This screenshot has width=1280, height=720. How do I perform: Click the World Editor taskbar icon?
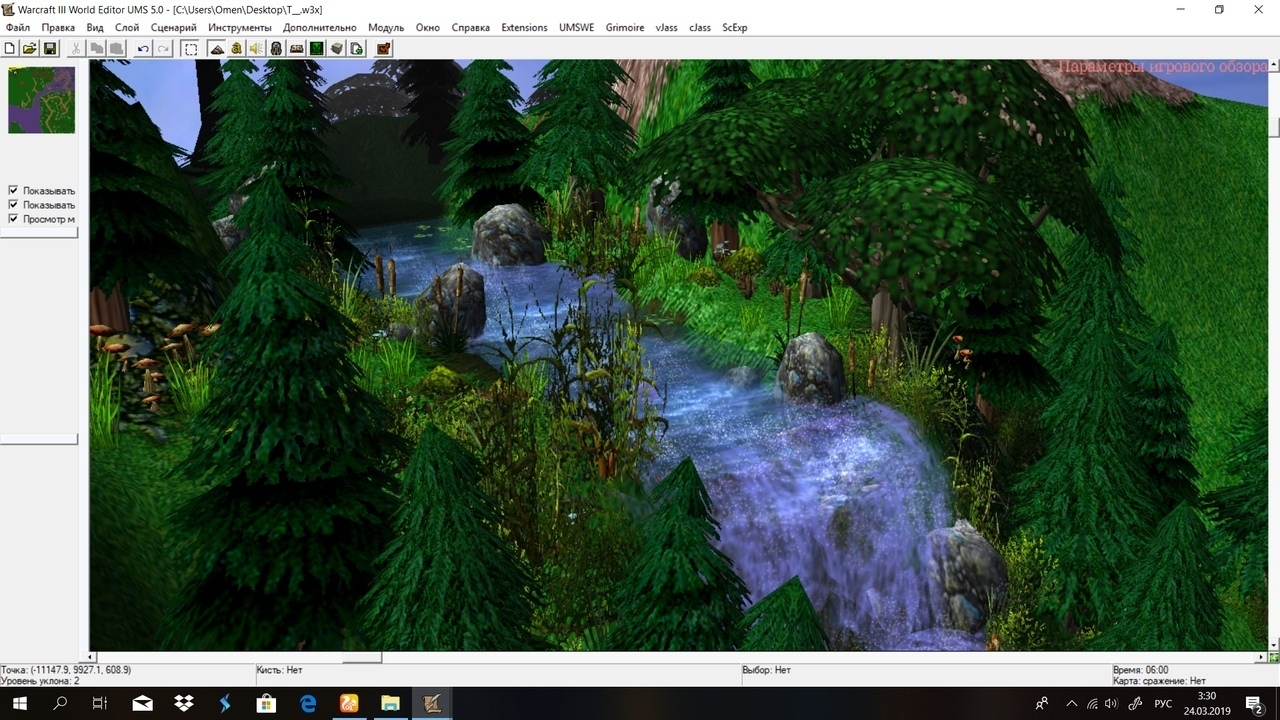pyautogui.click(x=432, y=704)
